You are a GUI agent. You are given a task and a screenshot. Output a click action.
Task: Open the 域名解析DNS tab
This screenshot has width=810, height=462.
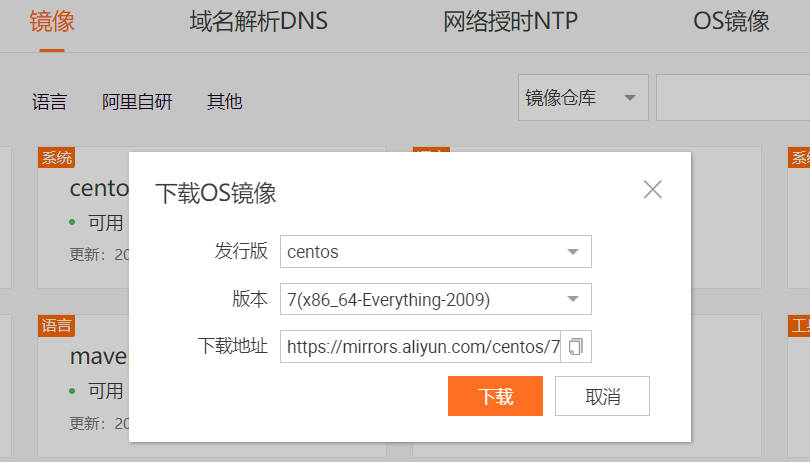258,22
